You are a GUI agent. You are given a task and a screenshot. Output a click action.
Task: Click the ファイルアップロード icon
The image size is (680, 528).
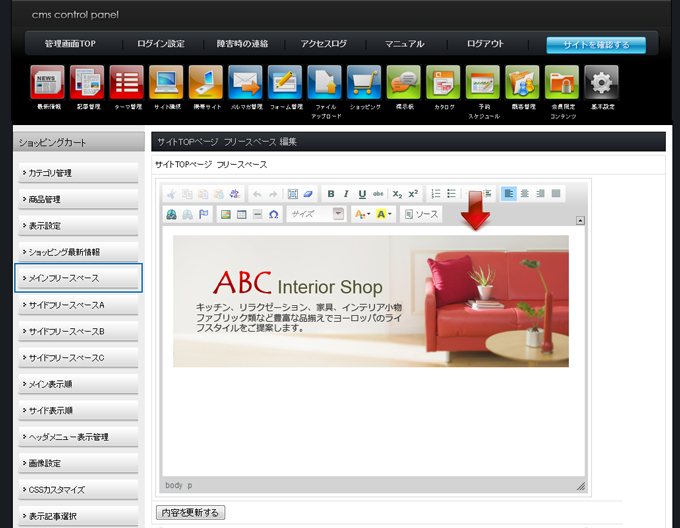coord(324,82)
